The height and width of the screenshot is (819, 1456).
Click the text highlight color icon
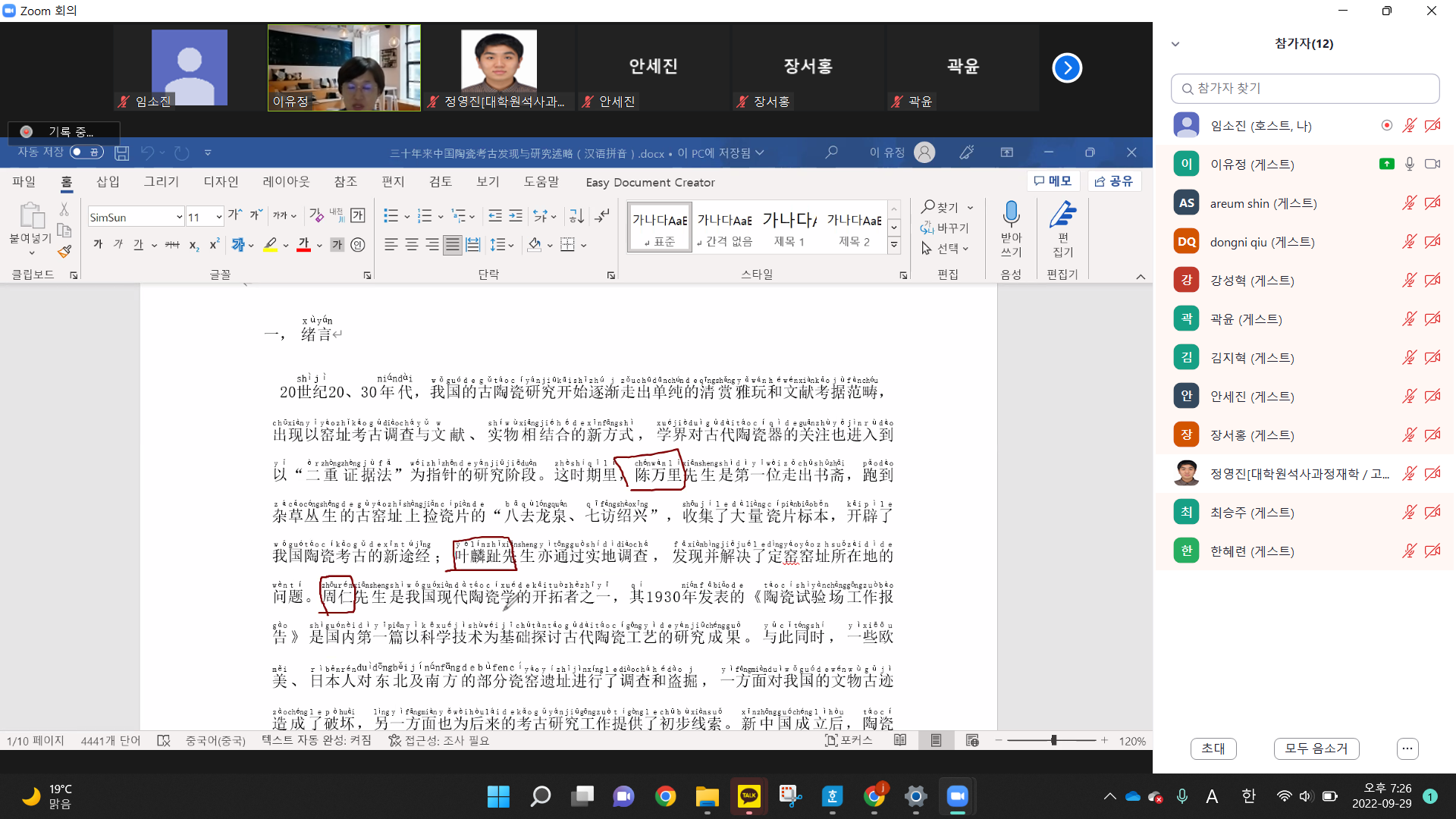click(270, 244)
